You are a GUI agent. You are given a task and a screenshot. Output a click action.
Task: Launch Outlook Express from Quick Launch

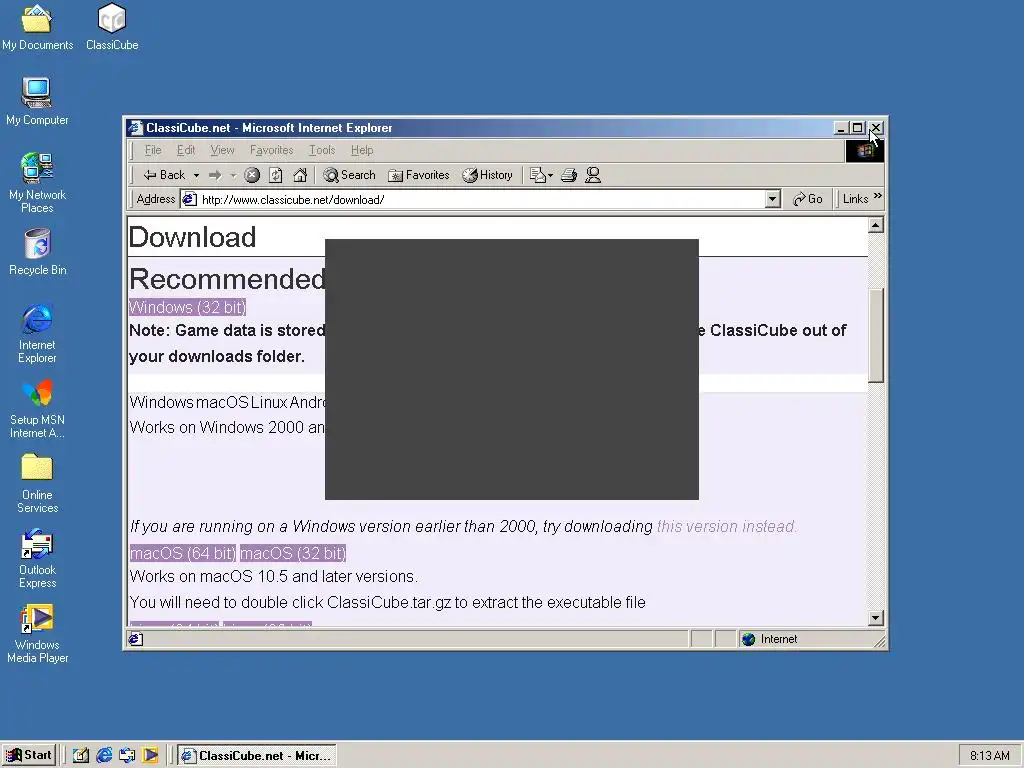point(127,756)
